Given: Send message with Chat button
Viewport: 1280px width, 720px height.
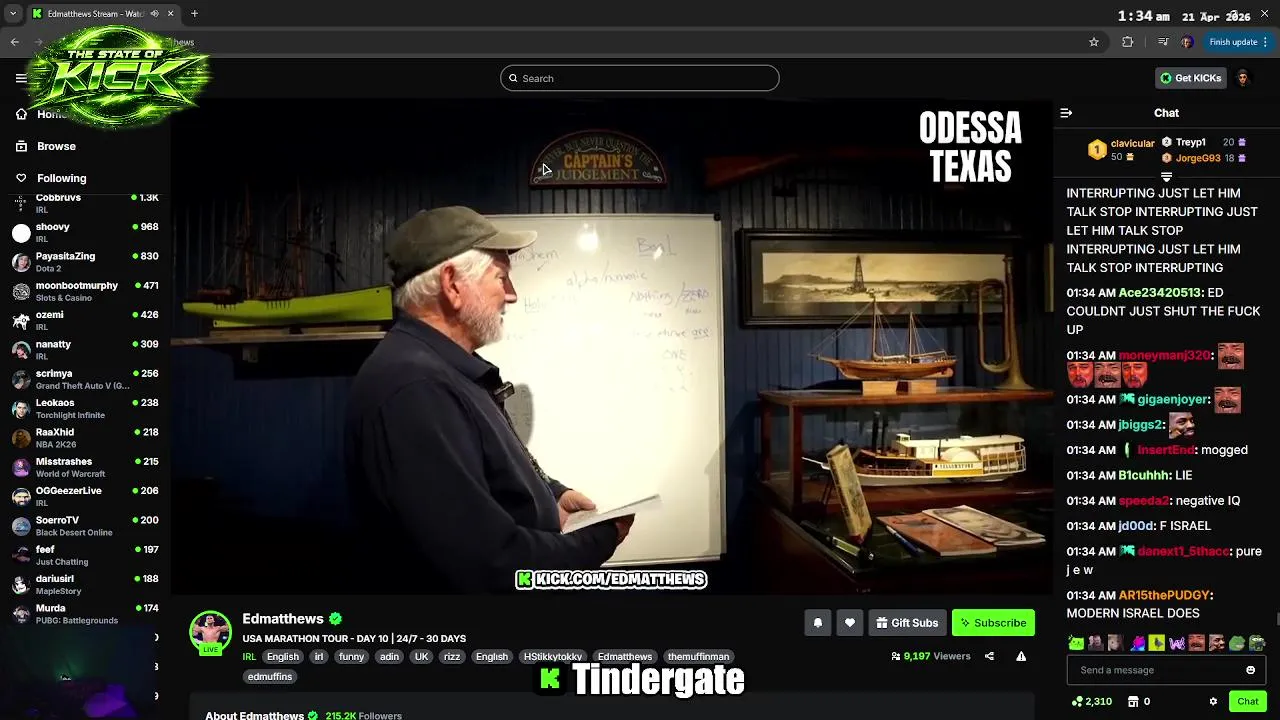Looking at the screenshot, I should tap(1248, 702).
